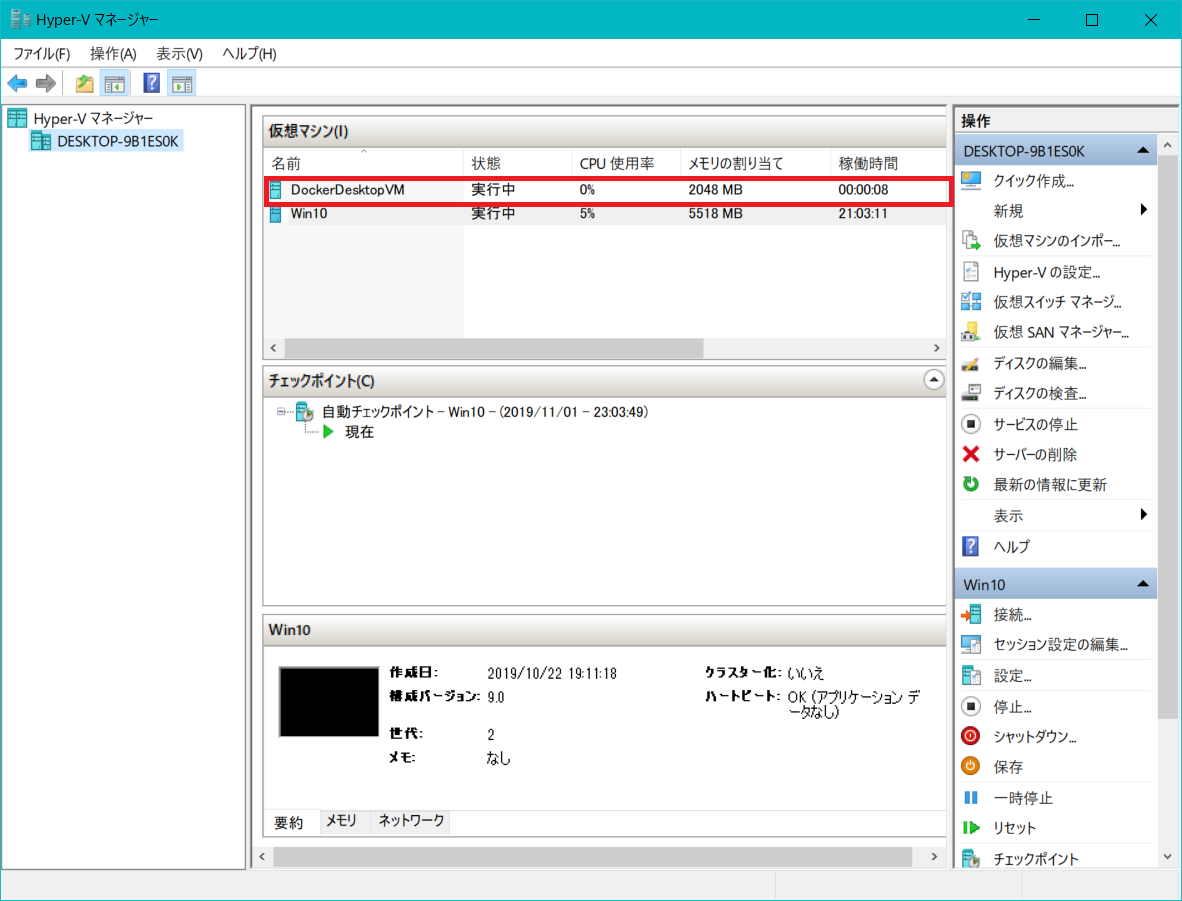Collapse the DESKTOP-9B1ES0K actions section

point(1143,151)
